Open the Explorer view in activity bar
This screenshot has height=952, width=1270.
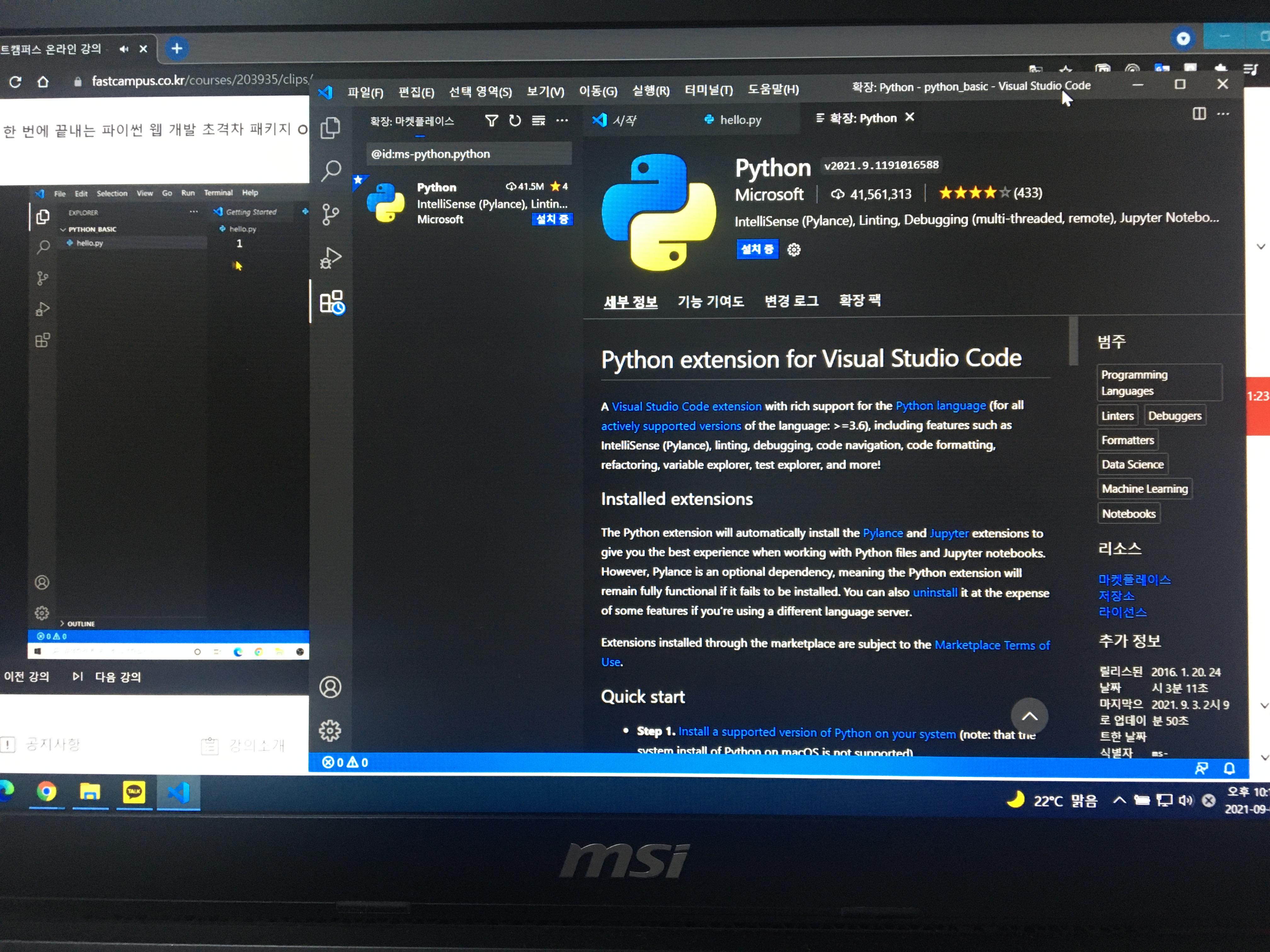tap(330, 127)
